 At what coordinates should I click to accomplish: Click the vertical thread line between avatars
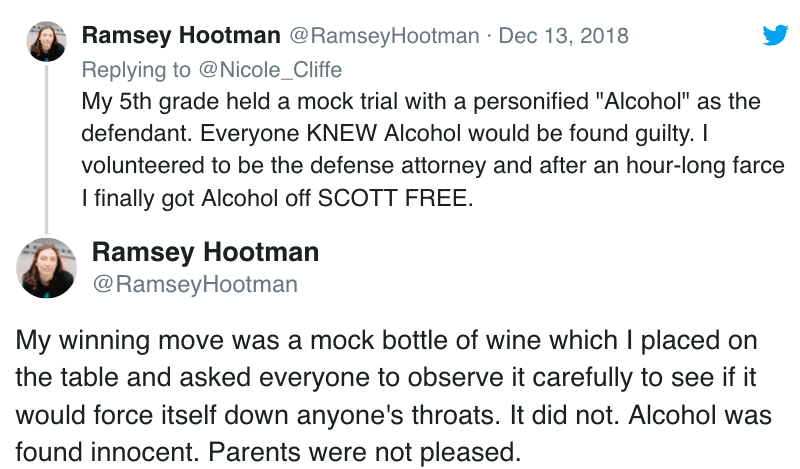tap(46, 150)
